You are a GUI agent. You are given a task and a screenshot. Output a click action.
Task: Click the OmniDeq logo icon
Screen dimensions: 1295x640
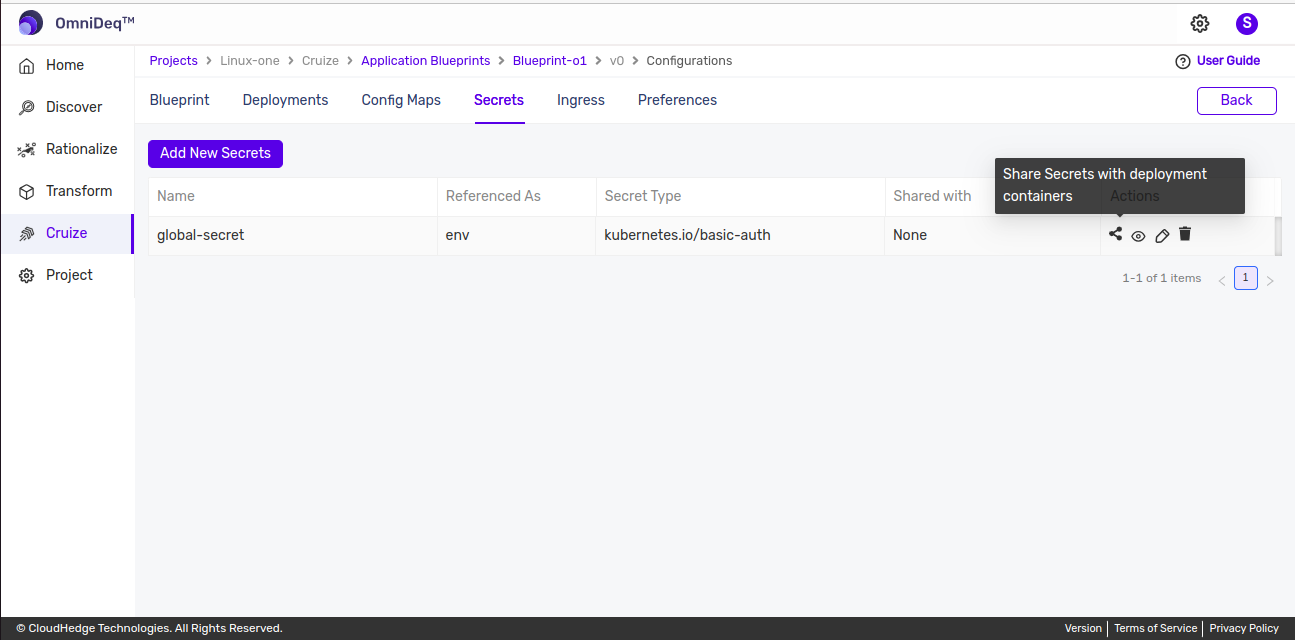pyautogui.click(x=31, y=22)
